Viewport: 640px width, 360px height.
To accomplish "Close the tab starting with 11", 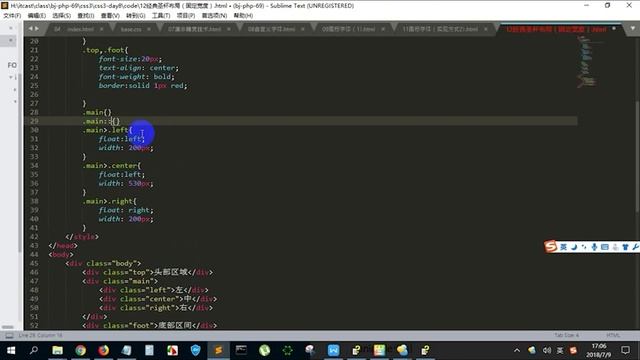I will (x=486, y=29).
